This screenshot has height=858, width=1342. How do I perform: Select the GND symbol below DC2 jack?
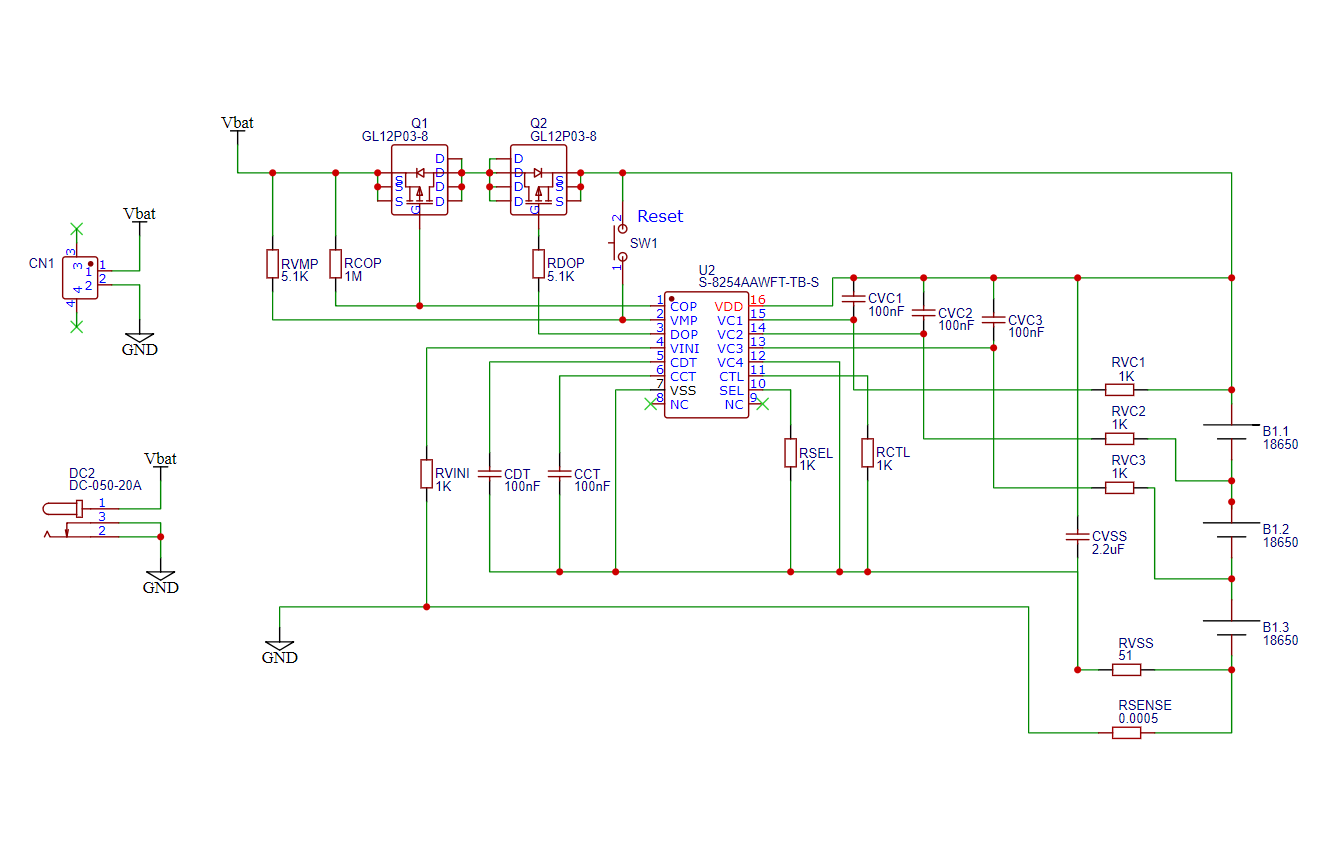click(x=160, y=581)
